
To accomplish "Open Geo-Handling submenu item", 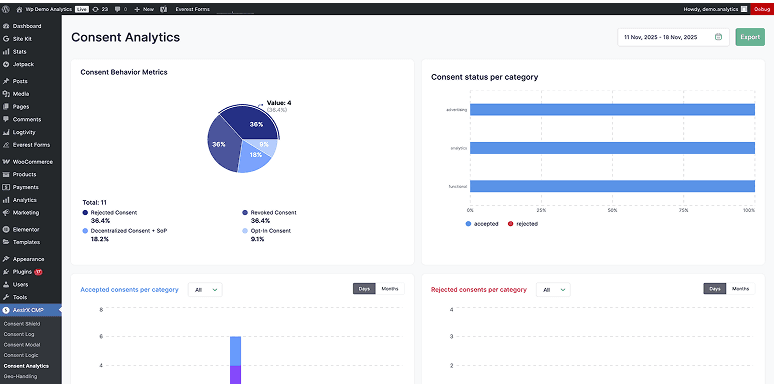I will 20,377.
